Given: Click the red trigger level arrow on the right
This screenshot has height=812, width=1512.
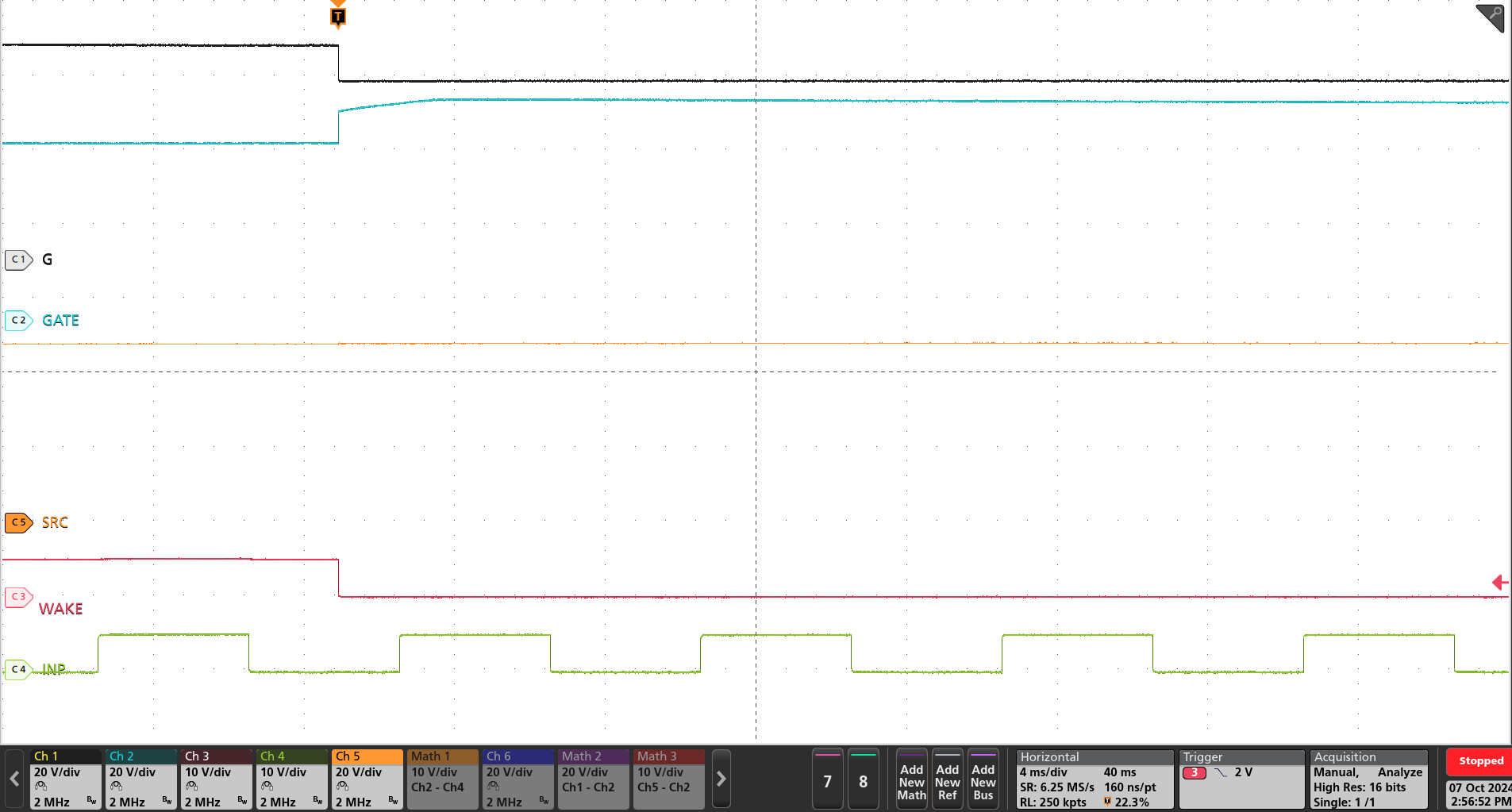Looking at the screenshot, I should [1499, 582].
